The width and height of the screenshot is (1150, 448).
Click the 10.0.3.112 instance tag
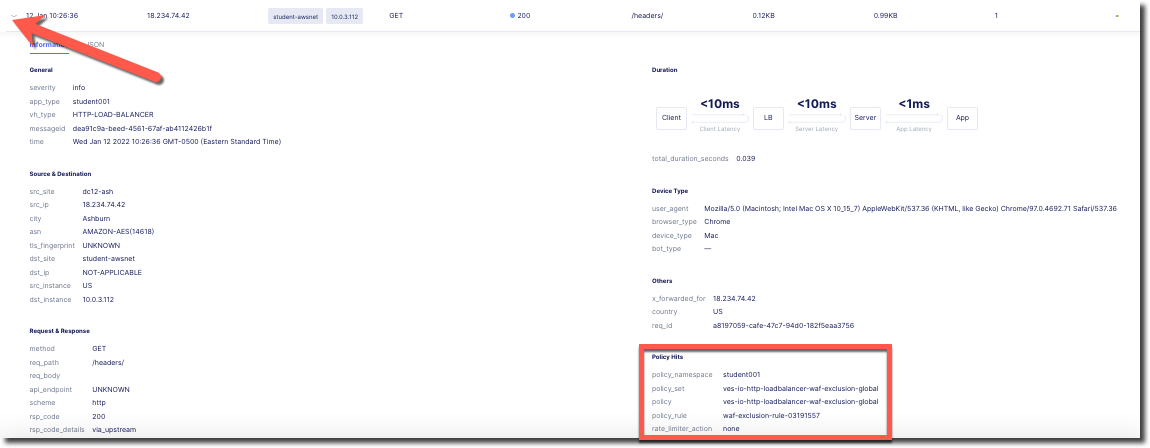tap(345, 17)
